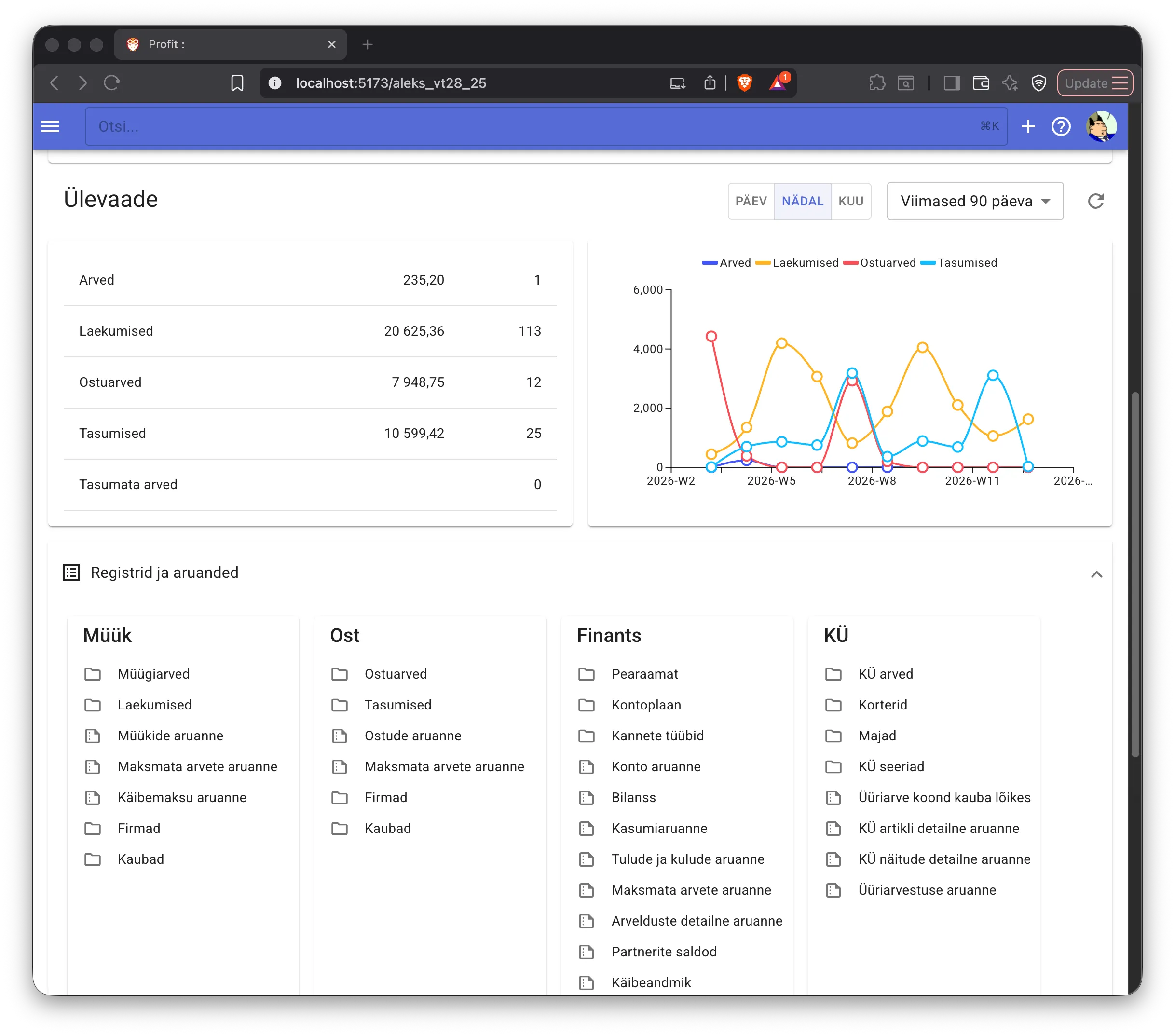Click the Registrid ja aruanded list icon
The width and height of the screenshot is (1175, 1036).
coord(71,573)
